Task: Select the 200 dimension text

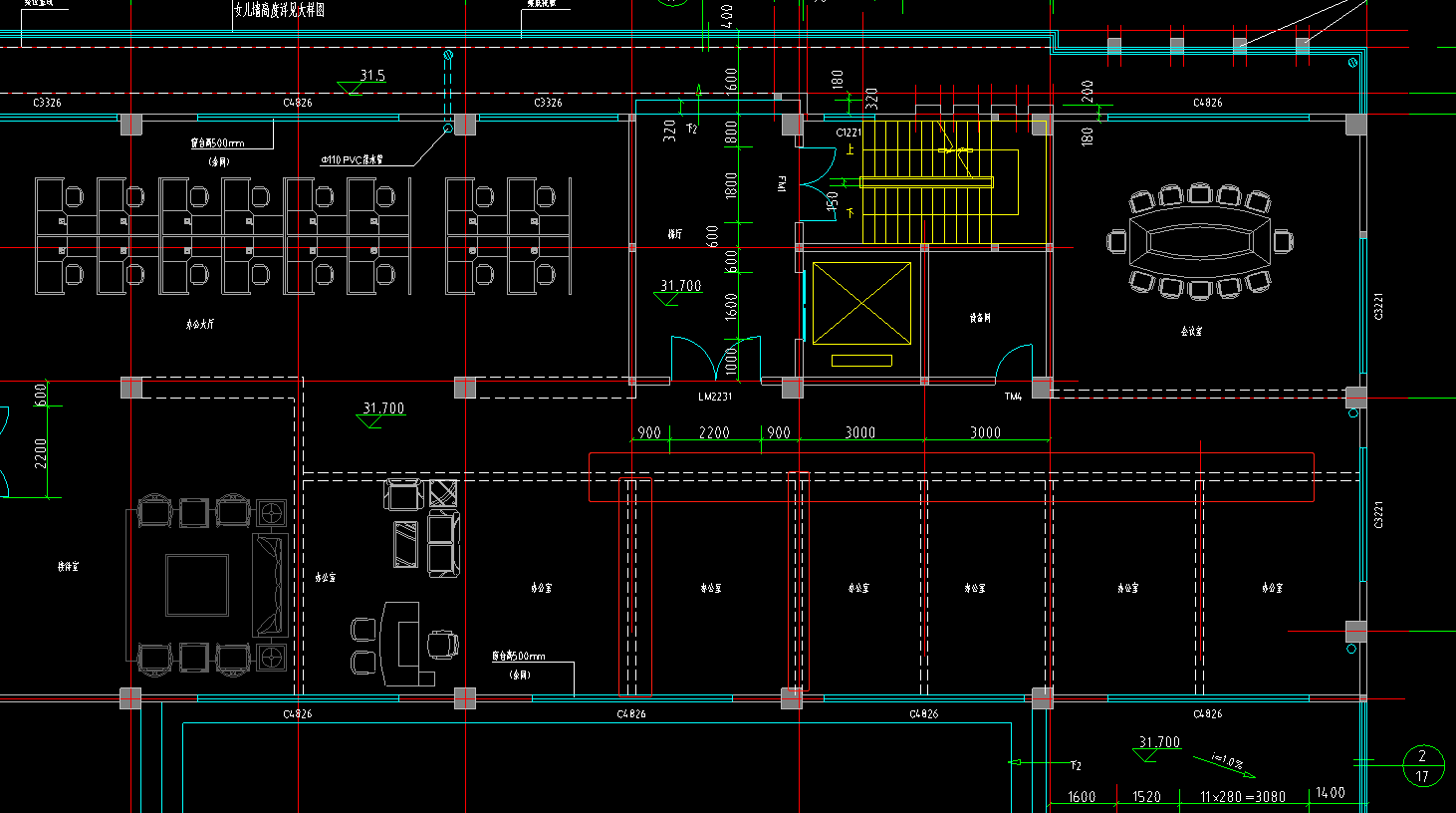Action: 1087,92
